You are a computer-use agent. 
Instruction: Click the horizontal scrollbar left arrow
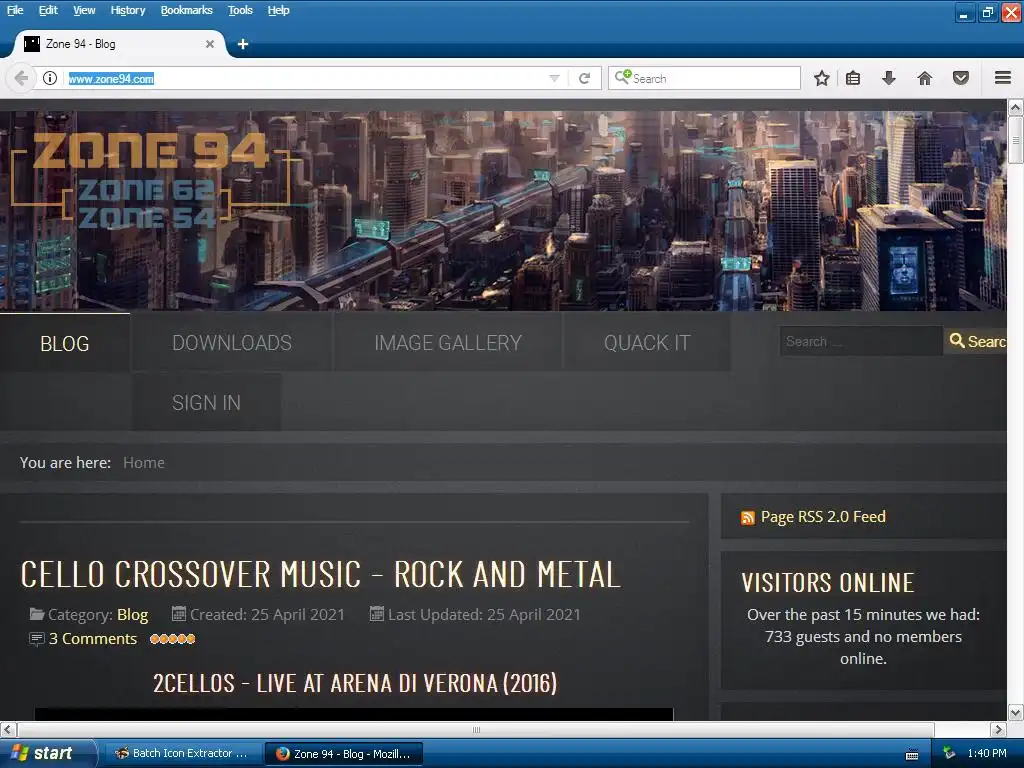[8, 729]
